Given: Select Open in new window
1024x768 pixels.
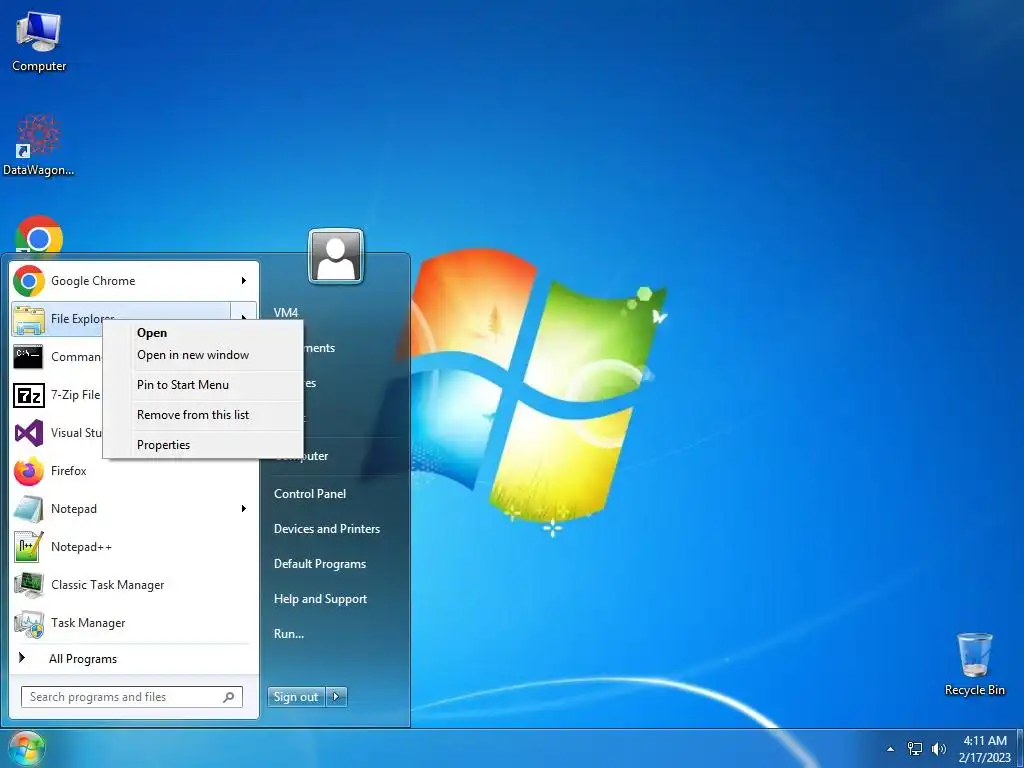Looking at the screenshot, I should tap(193, 355).
